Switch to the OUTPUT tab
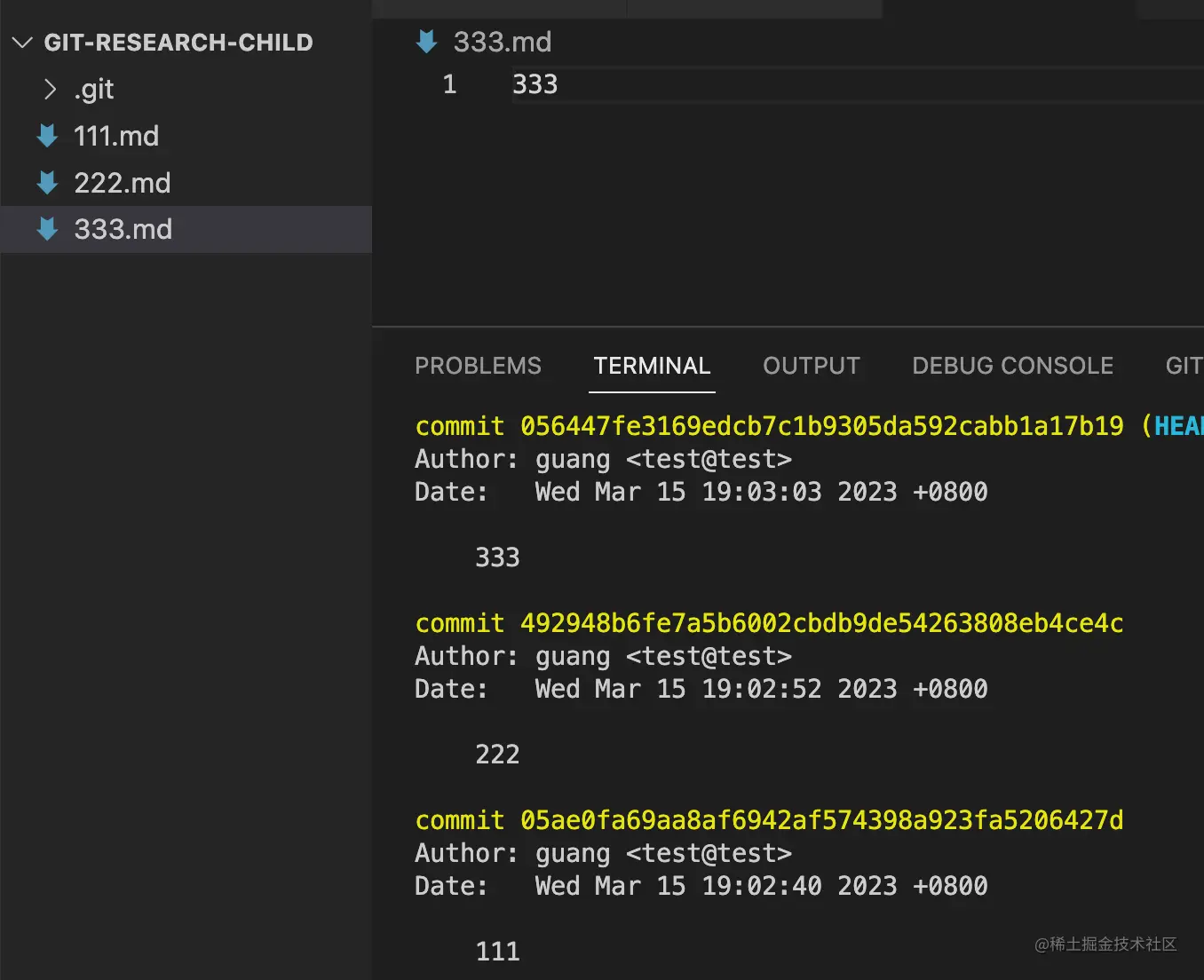This screenshot has height=980, width=1204. coord(811,365)
